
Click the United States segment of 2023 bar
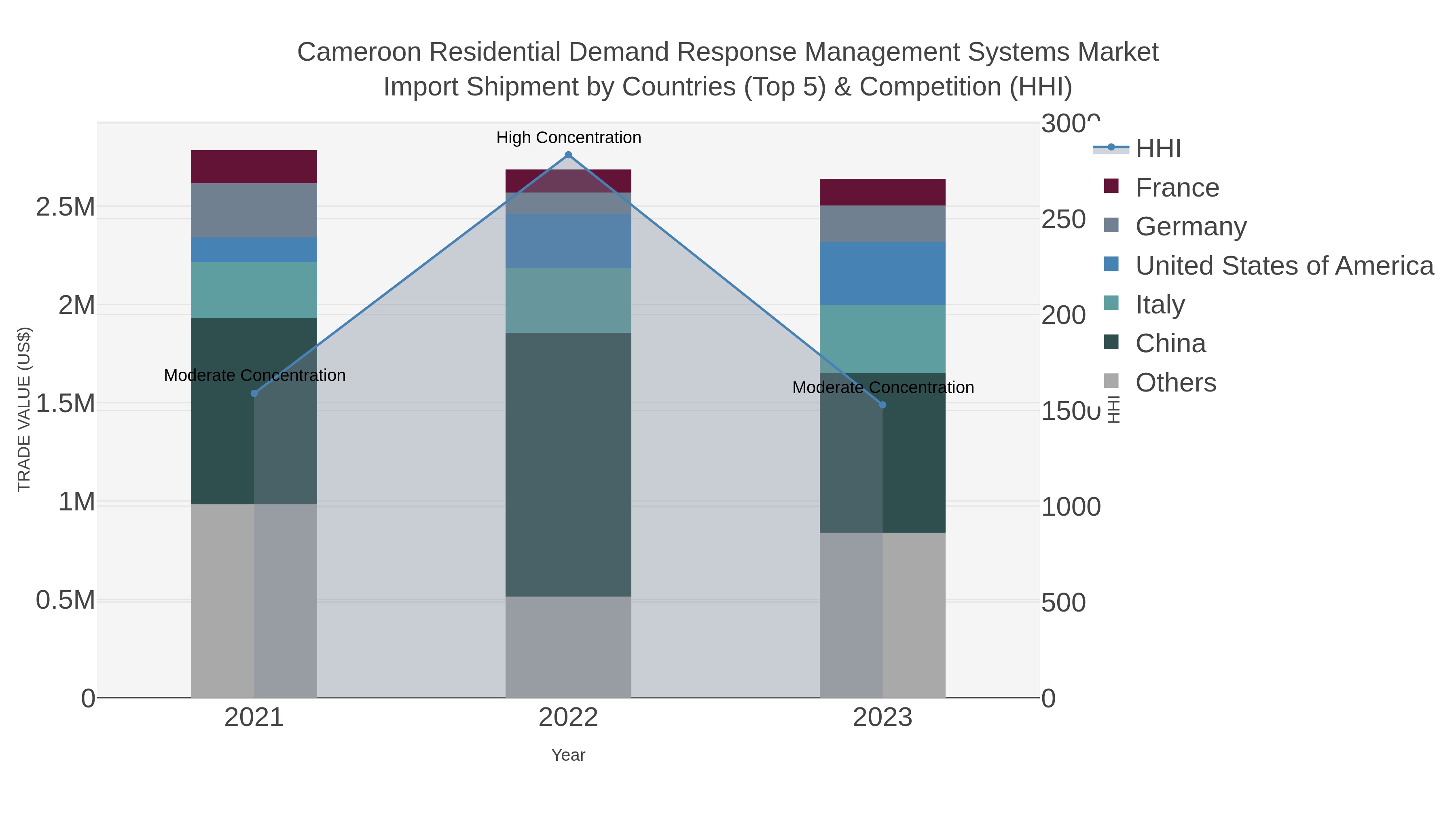[x=883, y=273]
